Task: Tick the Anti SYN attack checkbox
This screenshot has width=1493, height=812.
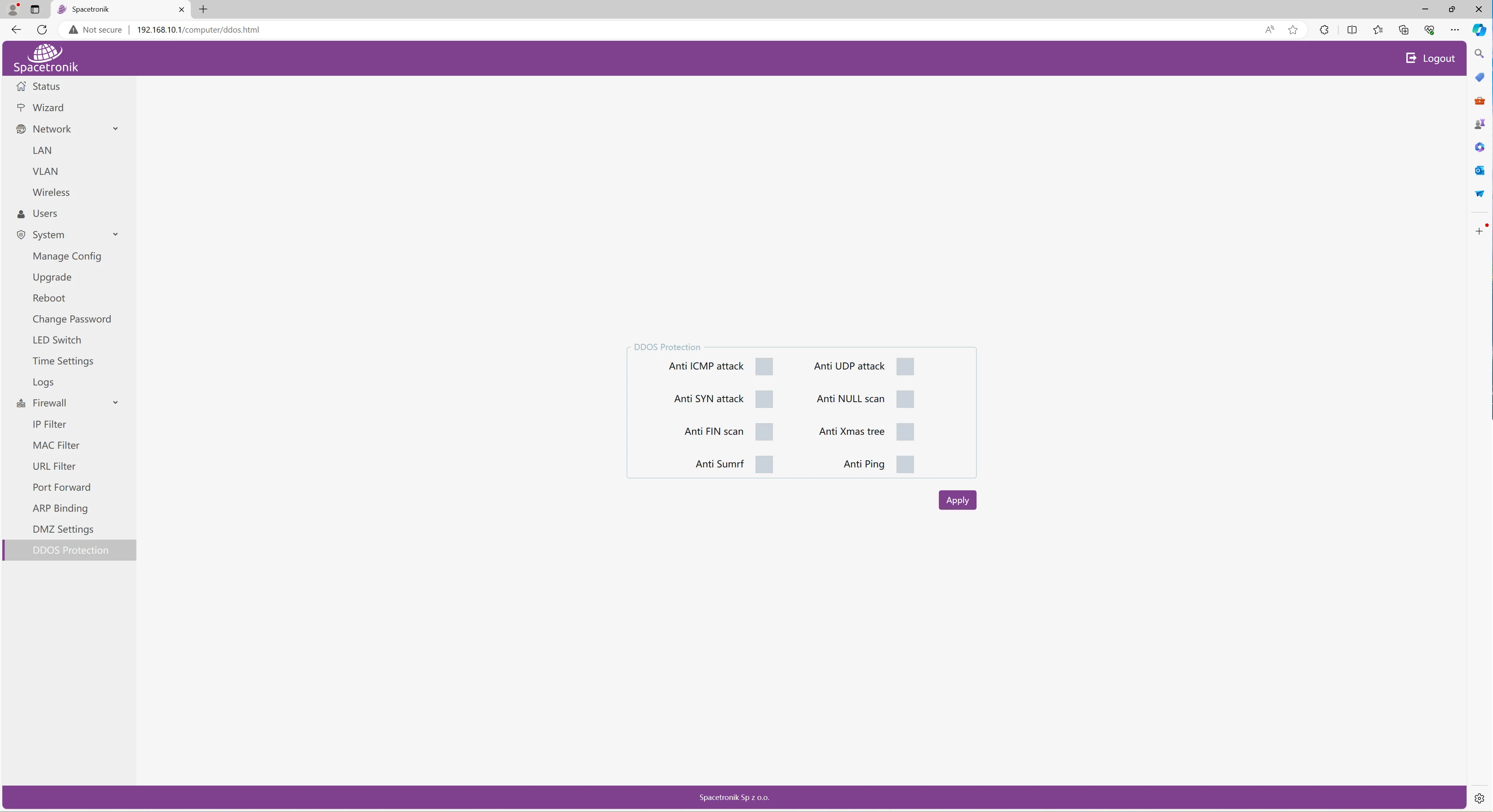Action: [763, 399]
